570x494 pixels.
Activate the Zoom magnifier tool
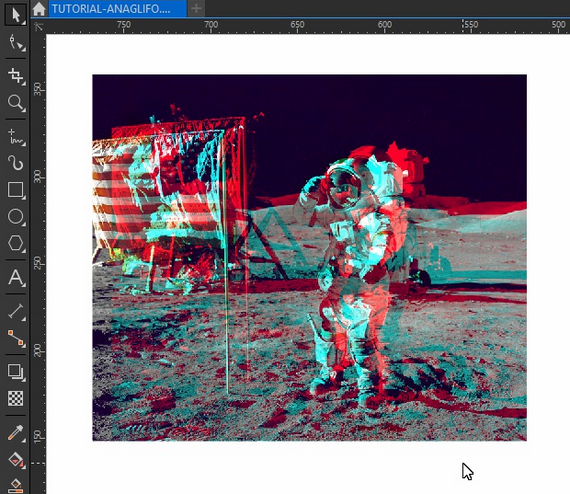(15, 103)
